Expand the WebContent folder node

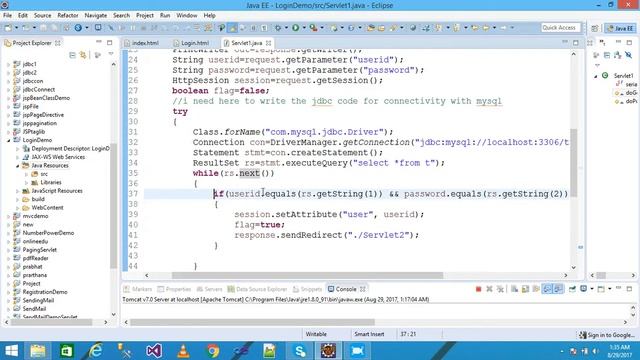pyautogui.click(x=18, y=207)
